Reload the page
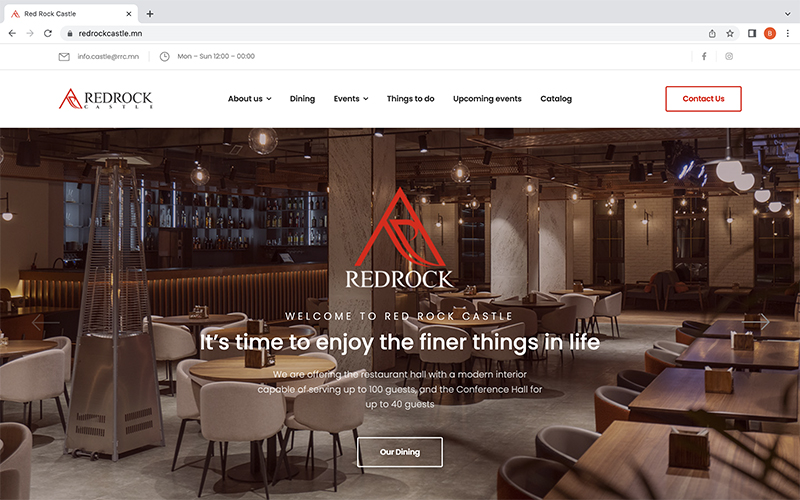Screen dimensions: 800x500 (x=48, y=33)
